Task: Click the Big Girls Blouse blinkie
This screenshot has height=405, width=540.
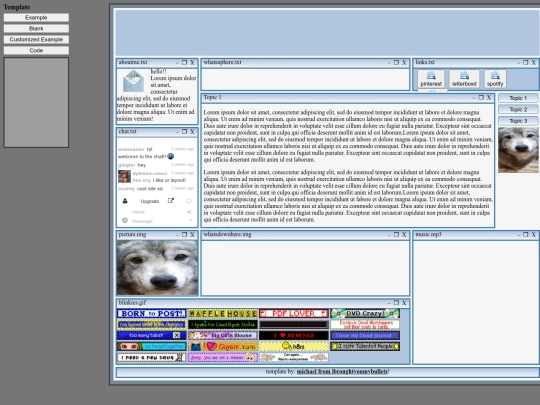Action: 223,335
